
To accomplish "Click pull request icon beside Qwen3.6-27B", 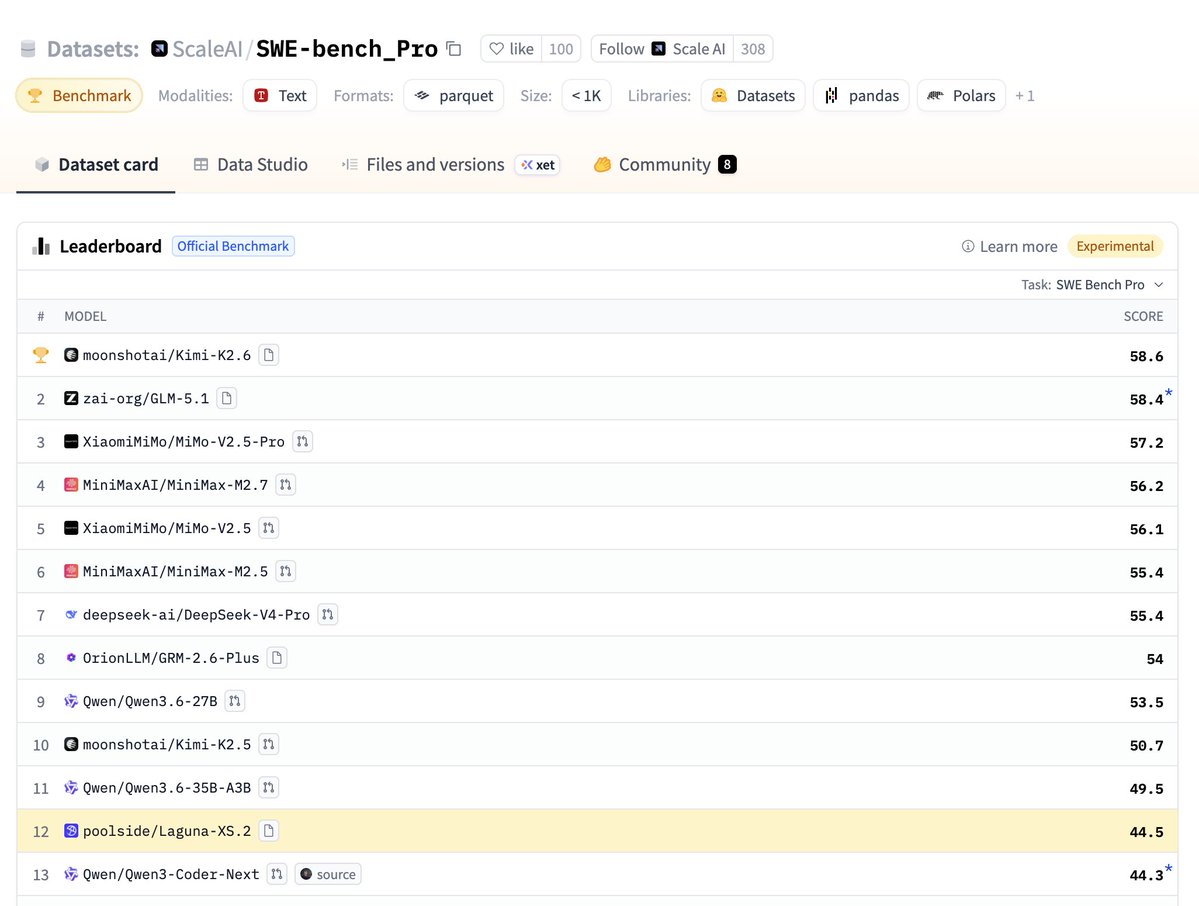I will pos(235,701).
